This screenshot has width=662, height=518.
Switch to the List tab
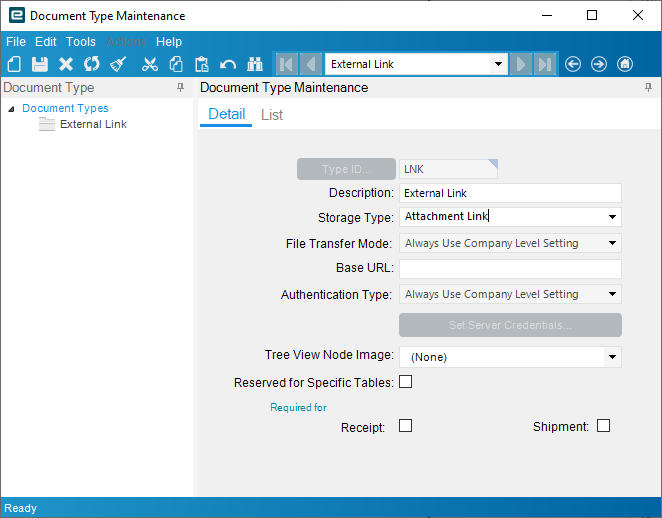click(x=272, y=115)
